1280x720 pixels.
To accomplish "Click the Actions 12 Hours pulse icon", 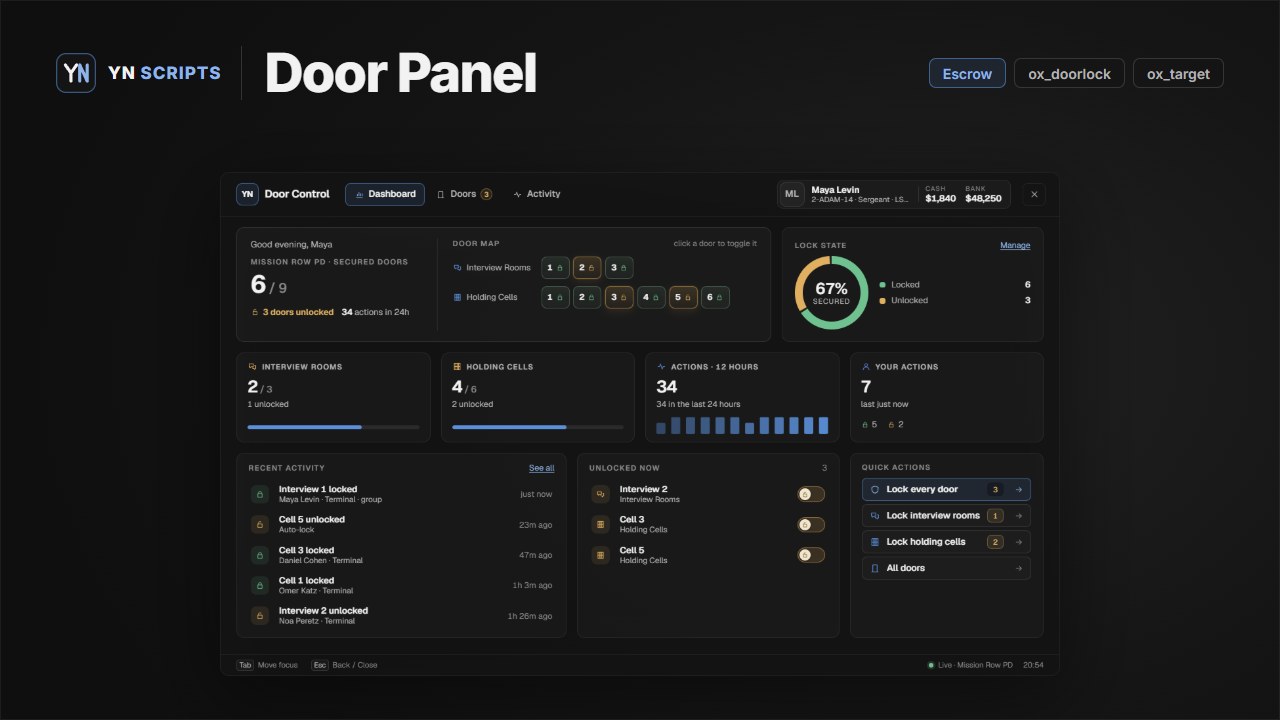I will pos(661,367).
